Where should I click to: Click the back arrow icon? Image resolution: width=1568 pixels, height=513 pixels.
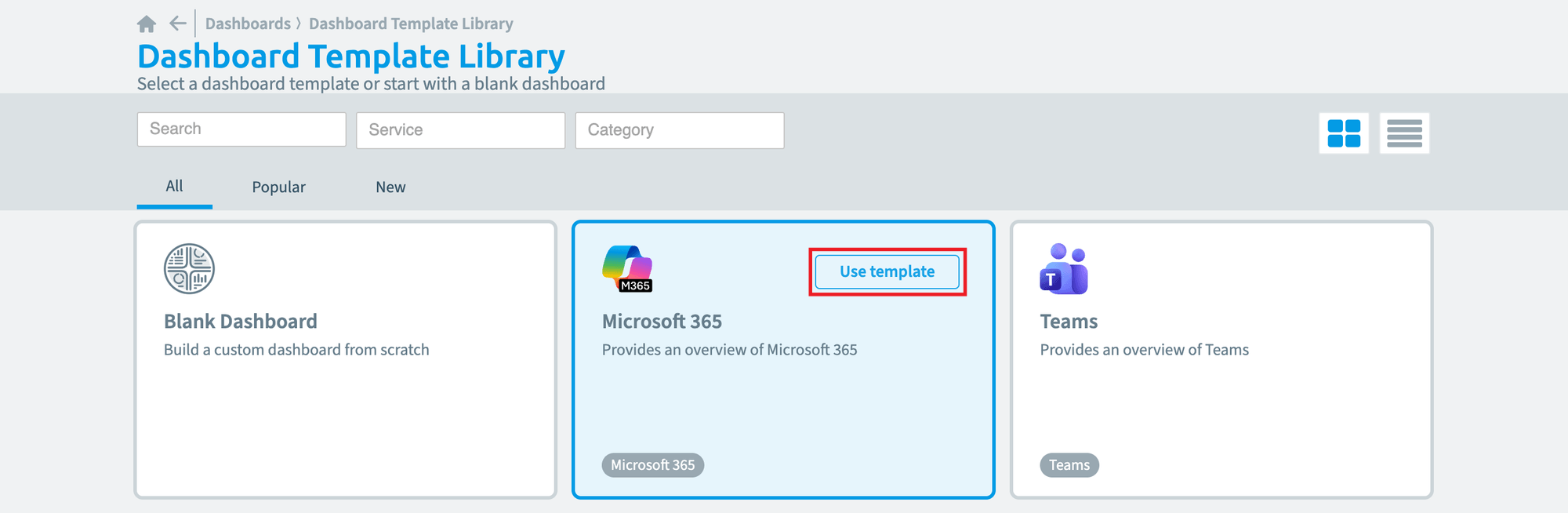coord(178,24)
